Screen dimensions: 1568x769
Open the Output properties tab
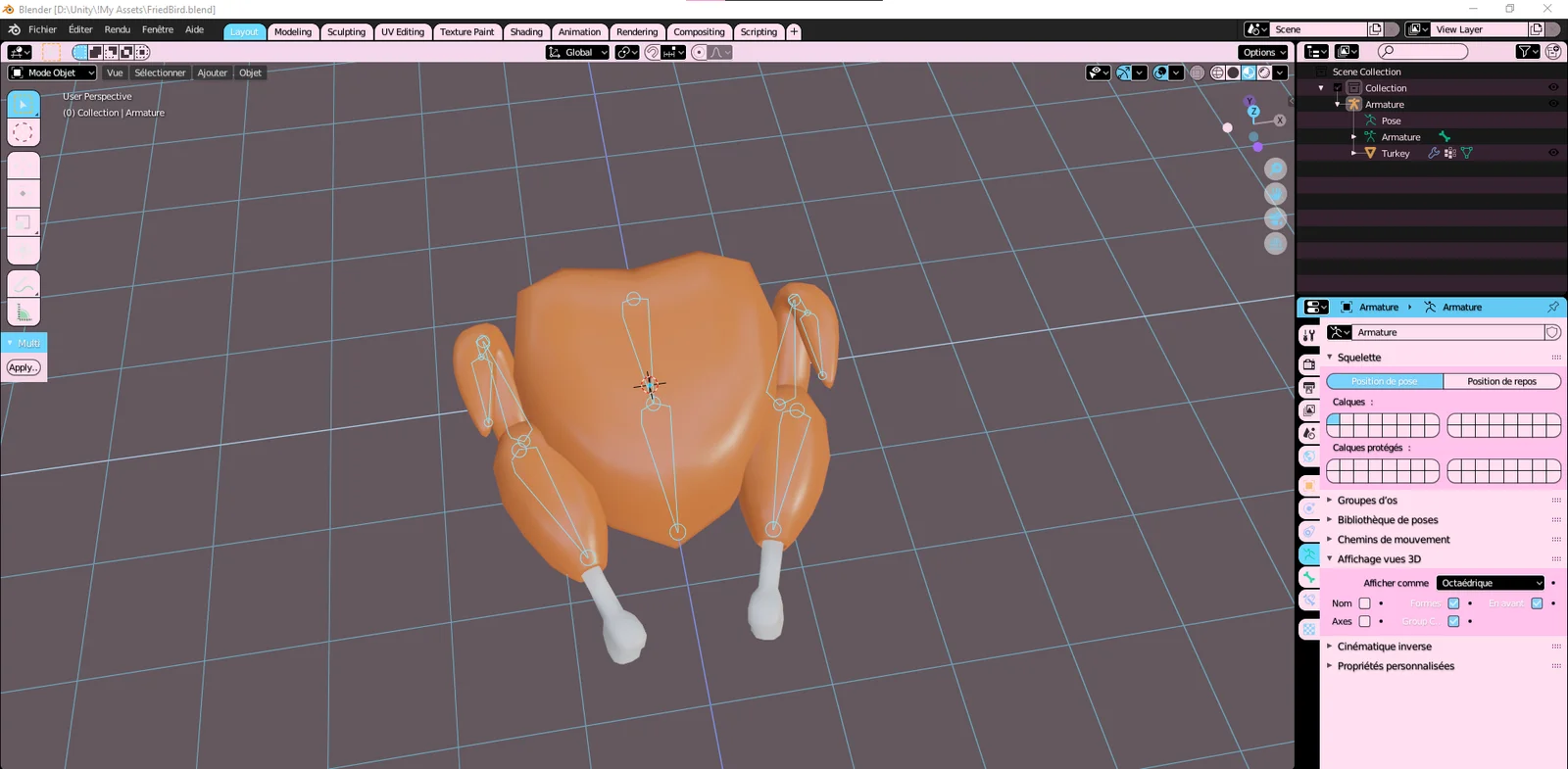click(x=1309, y=388)
